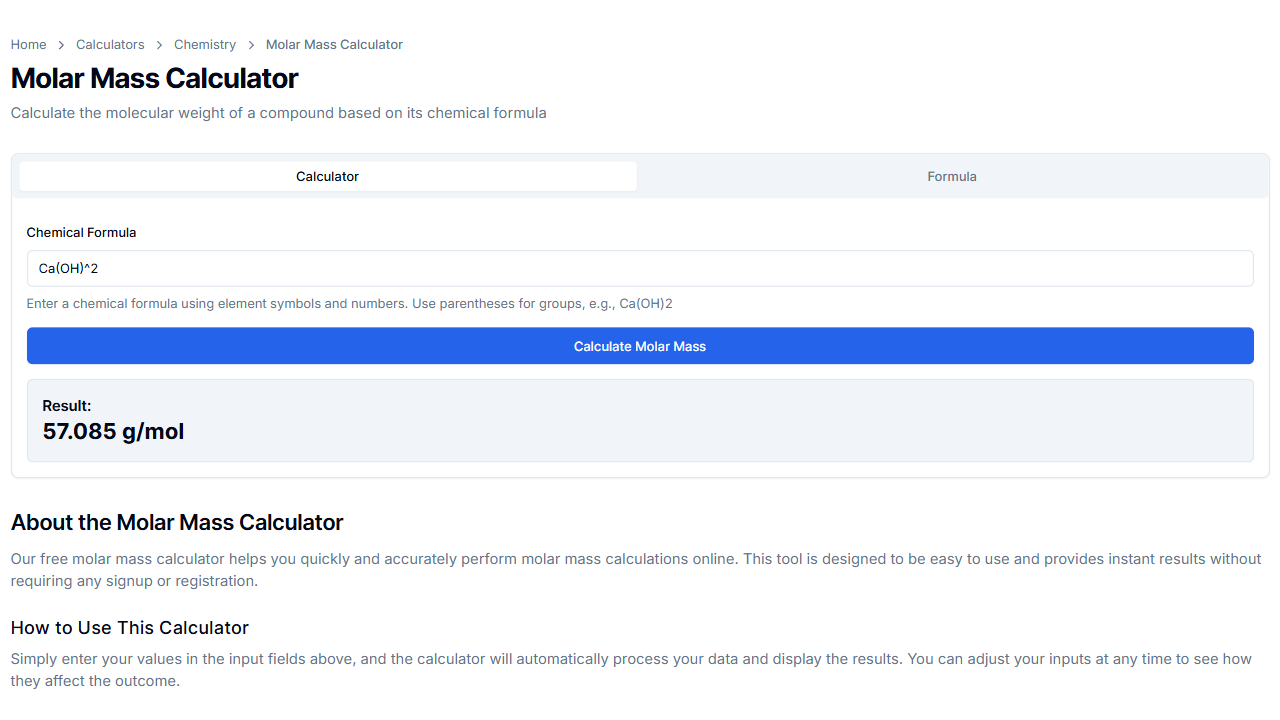The width and height of the screenshot is (1280, 720).
Task: Click the subtitle about calculating molecular weight
Action: point(278,113)
